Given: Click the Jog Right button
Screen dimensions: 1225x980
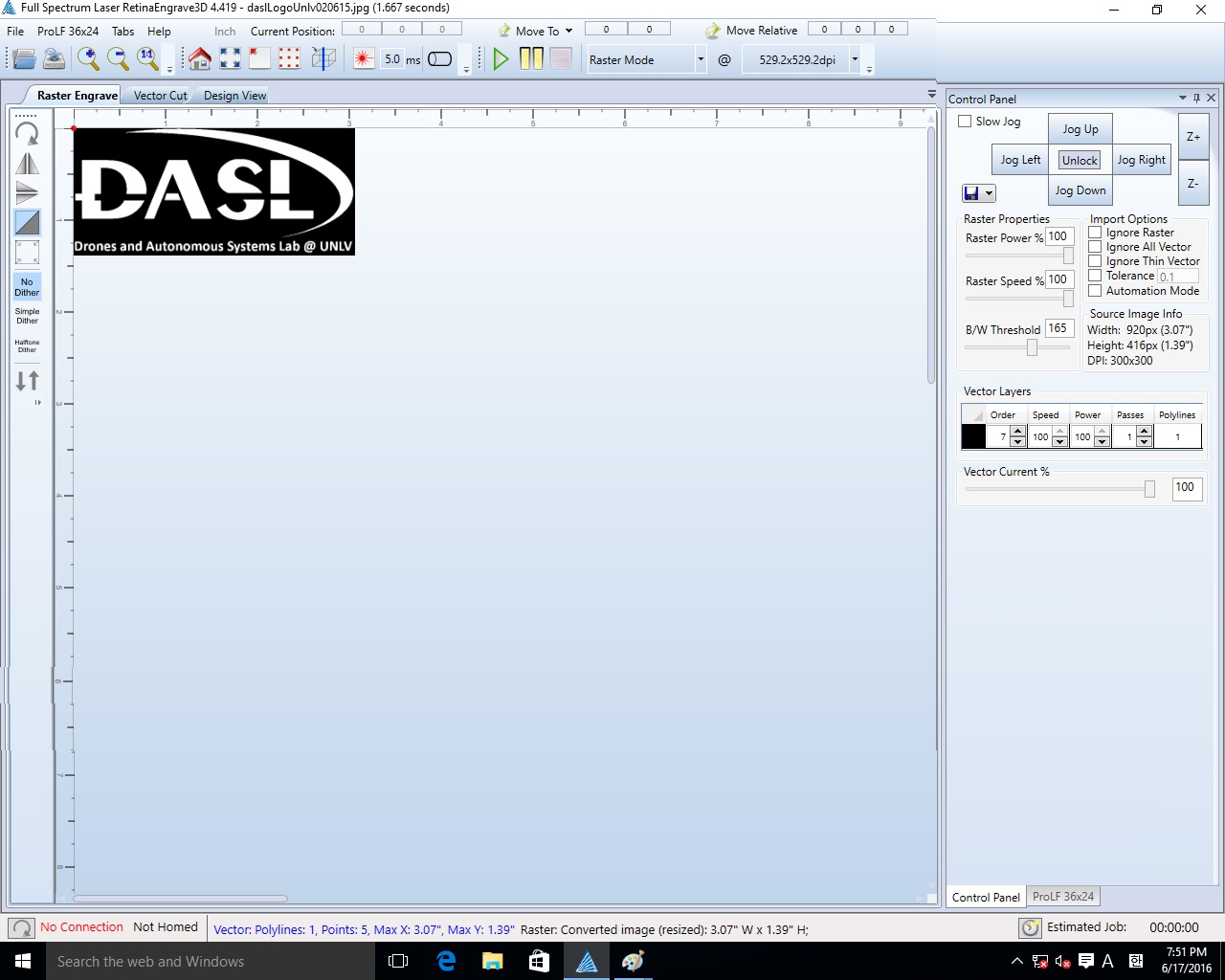Looking at the screenshot, I should [1141, 160].
